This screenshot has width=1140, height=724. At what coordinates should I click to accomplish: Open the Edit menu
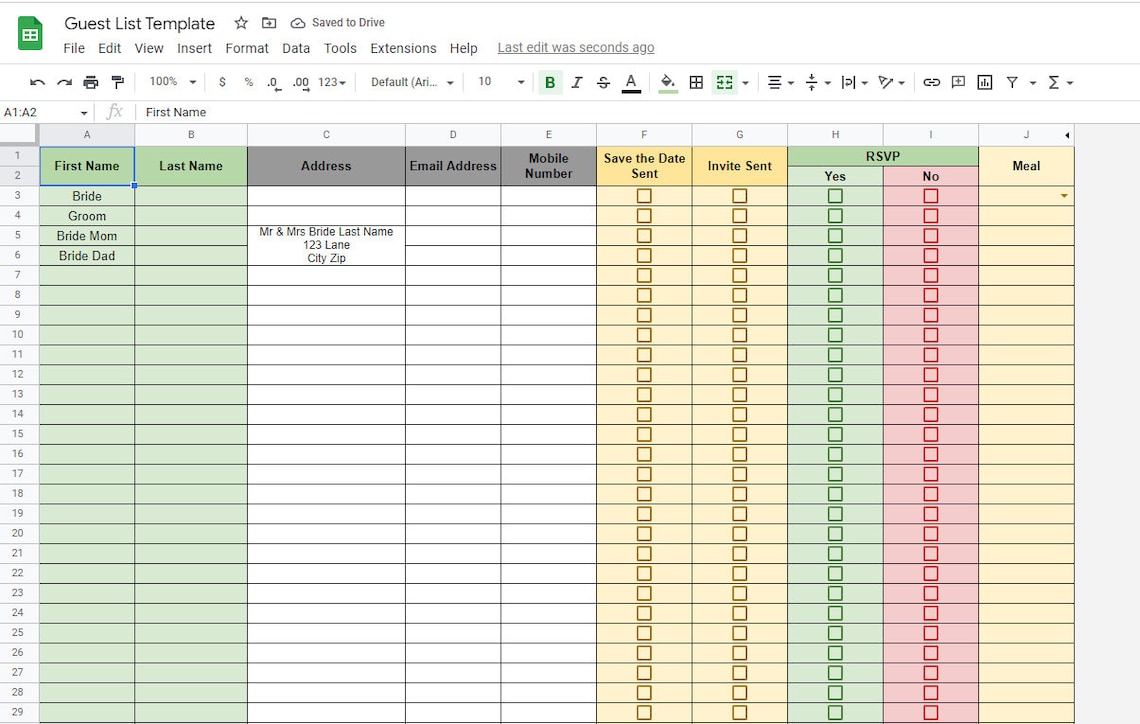pos(110,48)
